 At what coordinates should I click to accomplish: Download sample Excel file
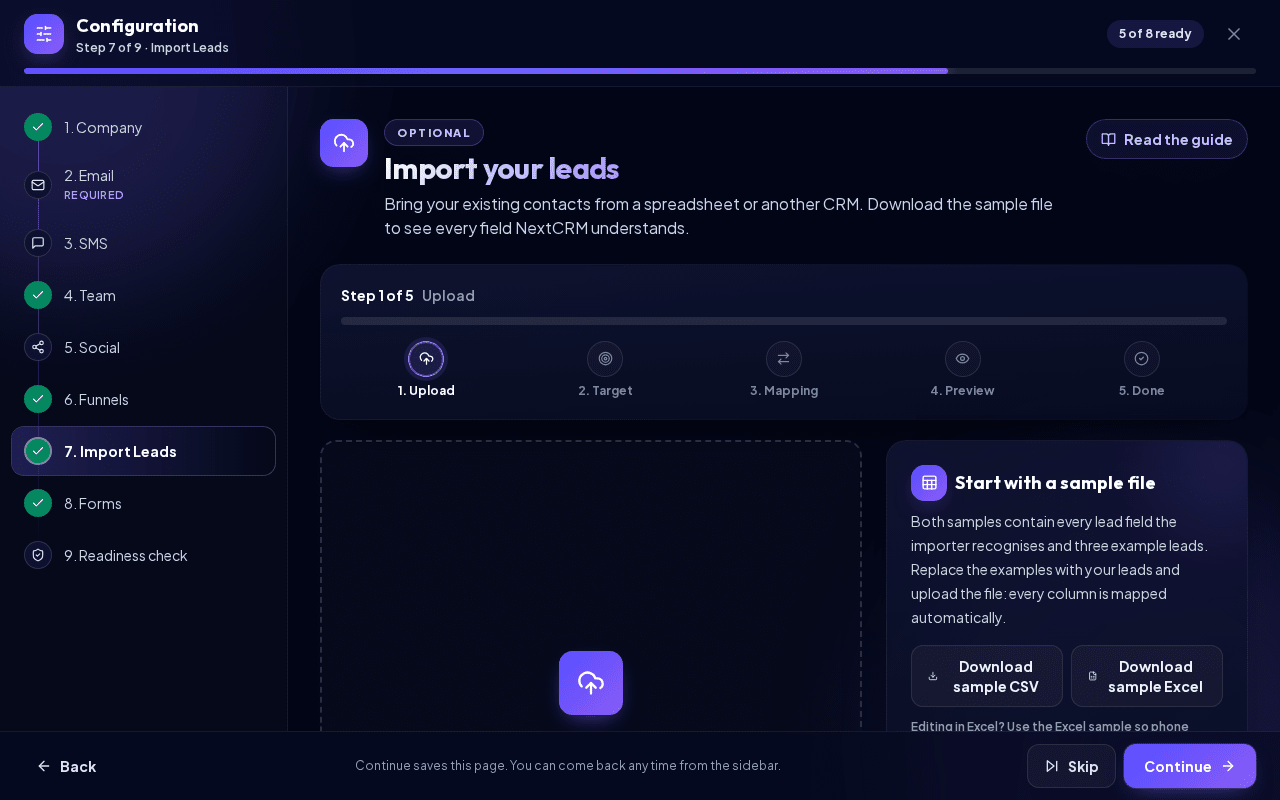(1146, 676)
